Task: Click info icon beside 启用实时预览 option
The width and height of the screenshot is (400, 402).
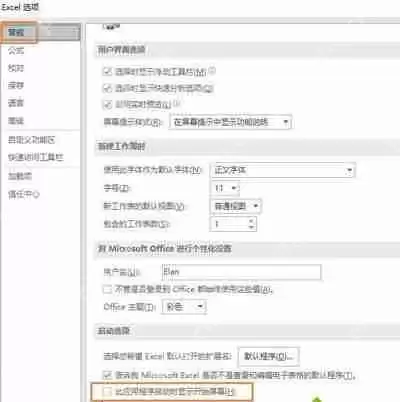Action: [x=177, y=104]
